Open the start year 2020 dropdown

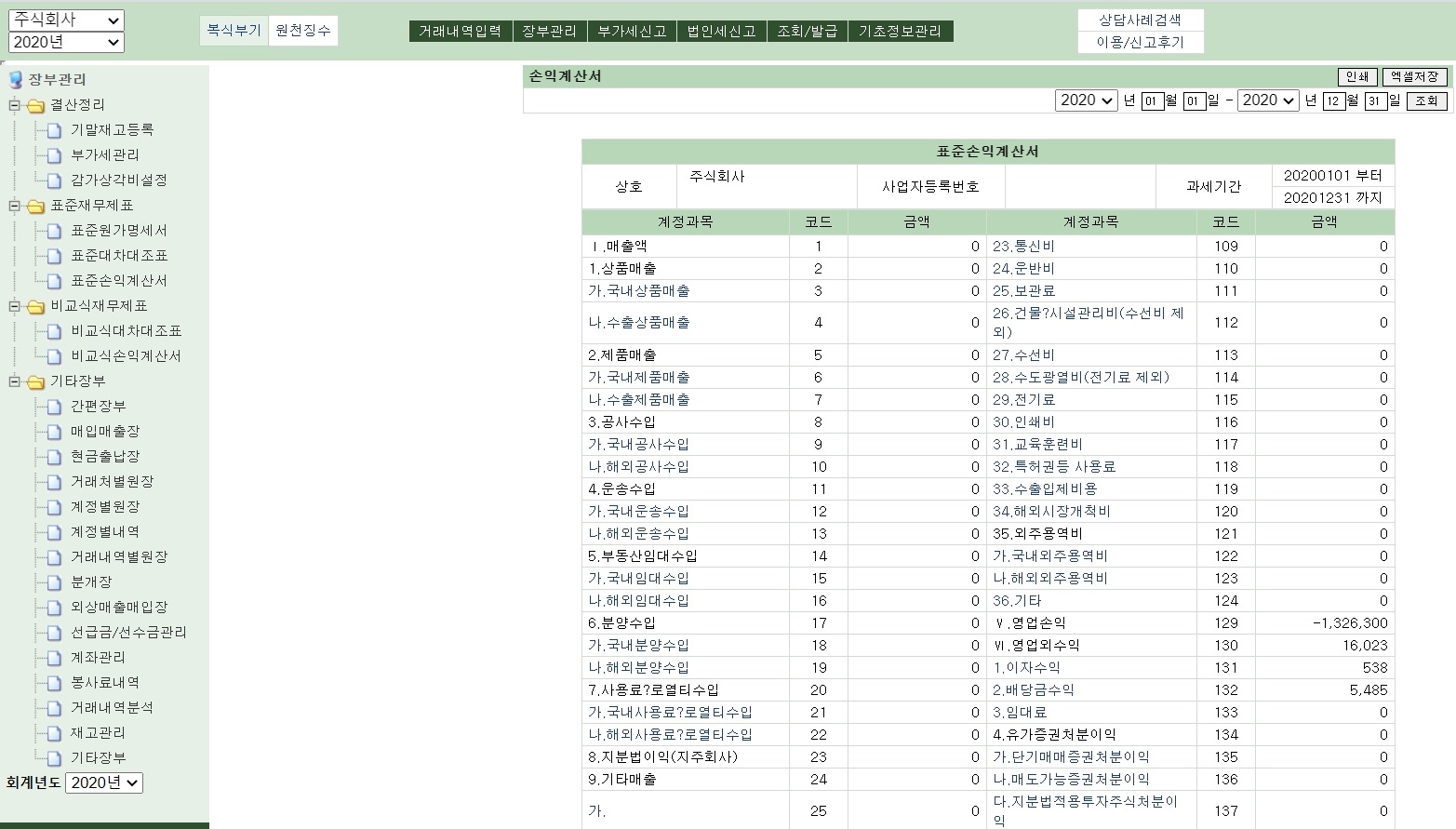[x=1086, y=100]
